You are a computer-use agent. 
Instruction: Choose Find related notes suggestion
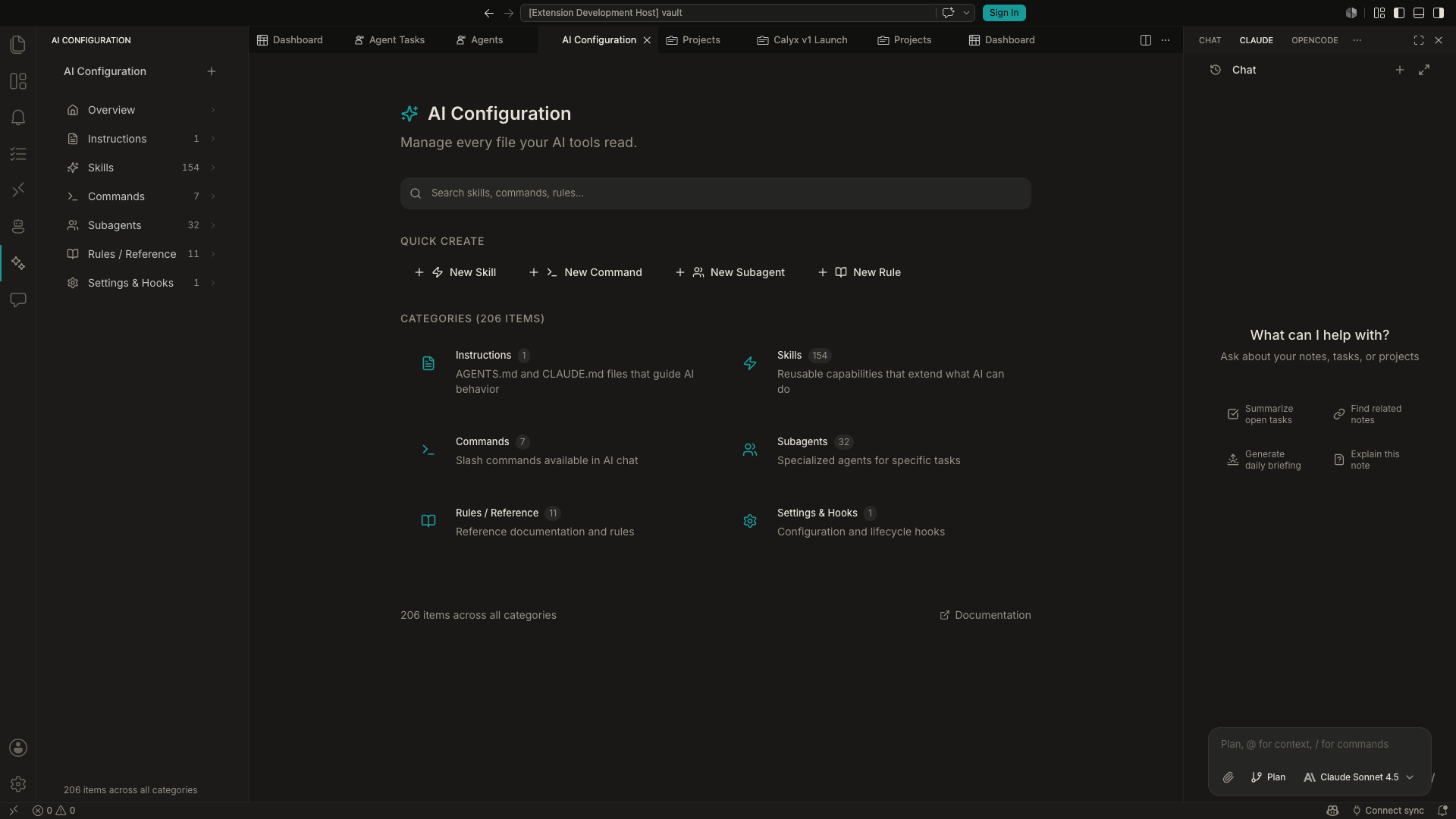pos(1373,415)
